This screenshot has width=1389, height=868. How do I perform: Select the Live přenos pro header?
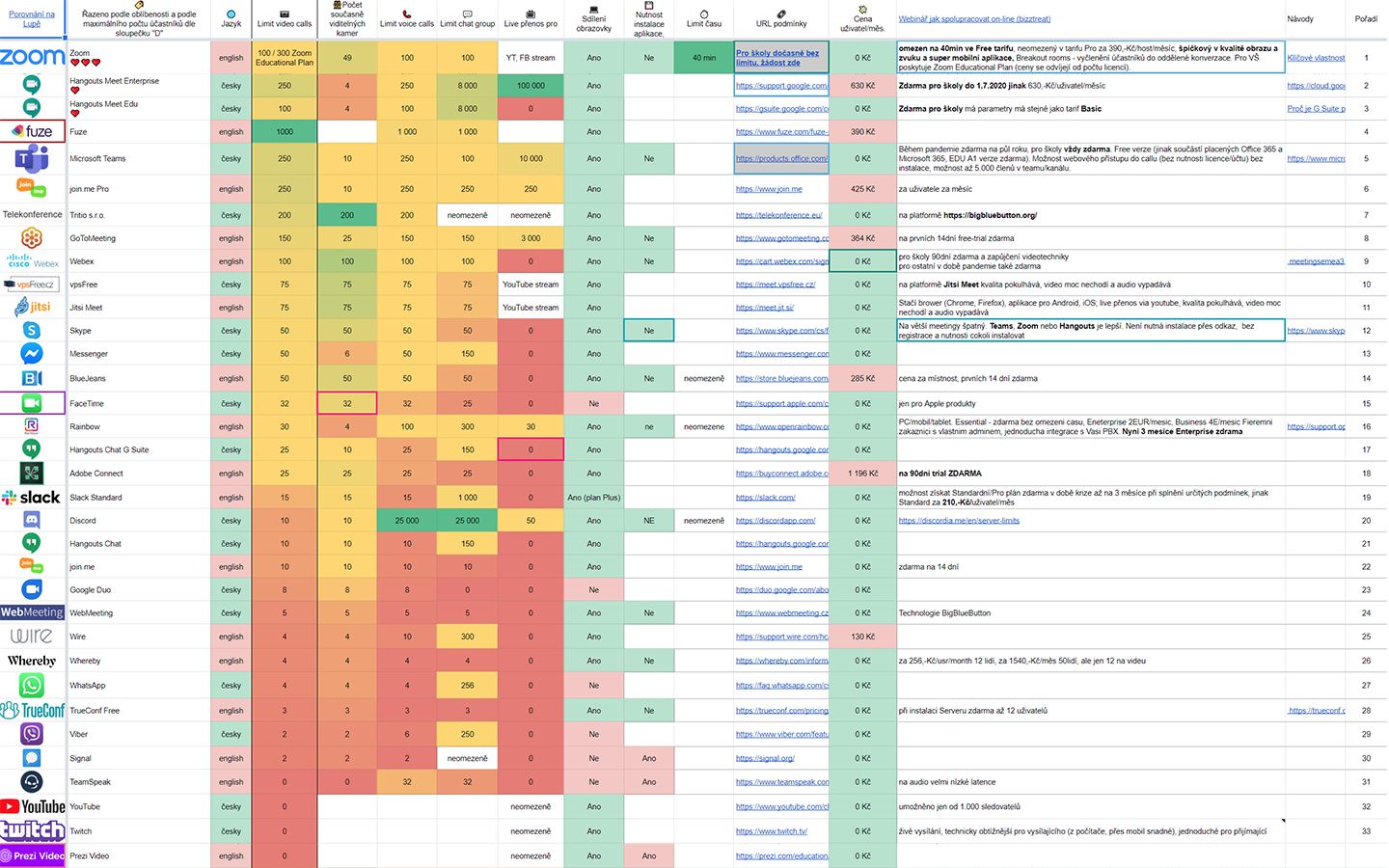[531, 18]
